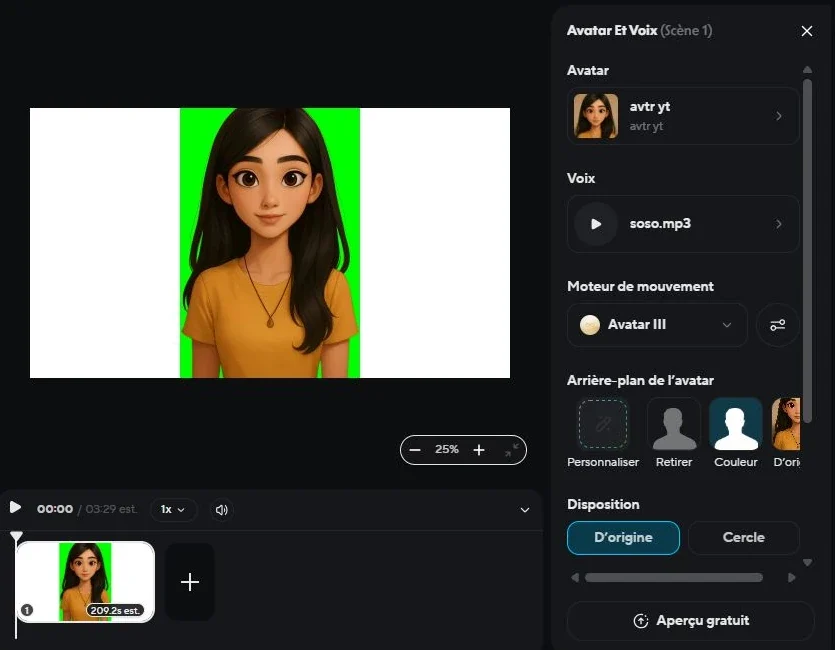Play the timeline video
835x650 pixels.
click(15, 507)
